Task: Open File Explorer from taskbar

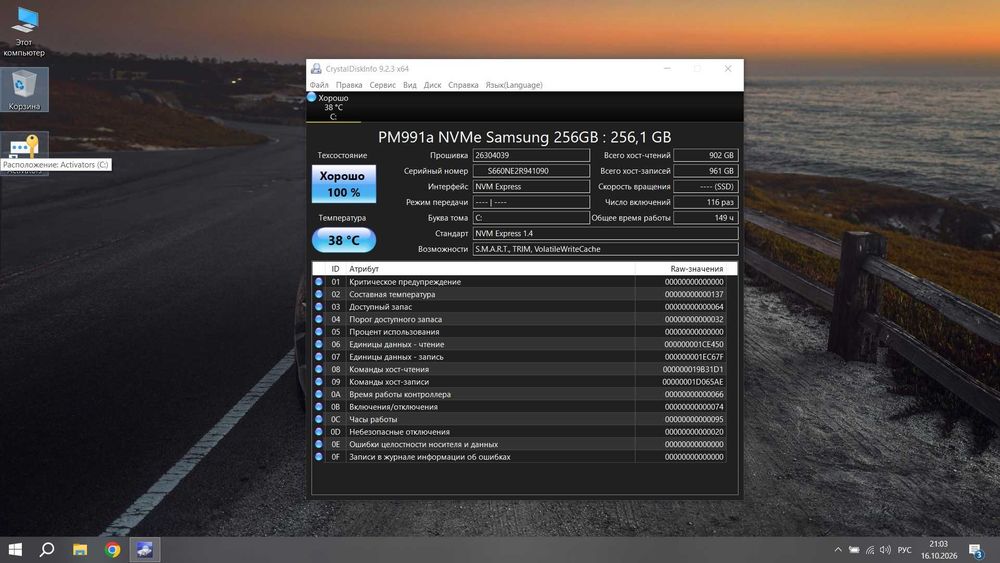Action: [80, 550]
